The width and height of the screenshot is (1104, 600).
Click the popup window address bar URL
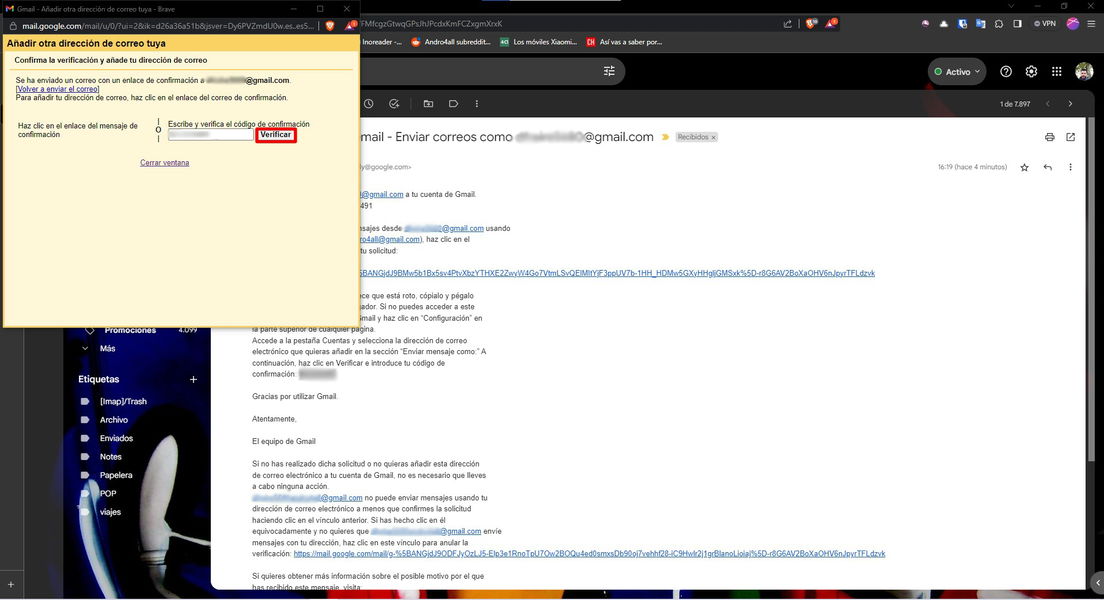[x=168, y=26]
